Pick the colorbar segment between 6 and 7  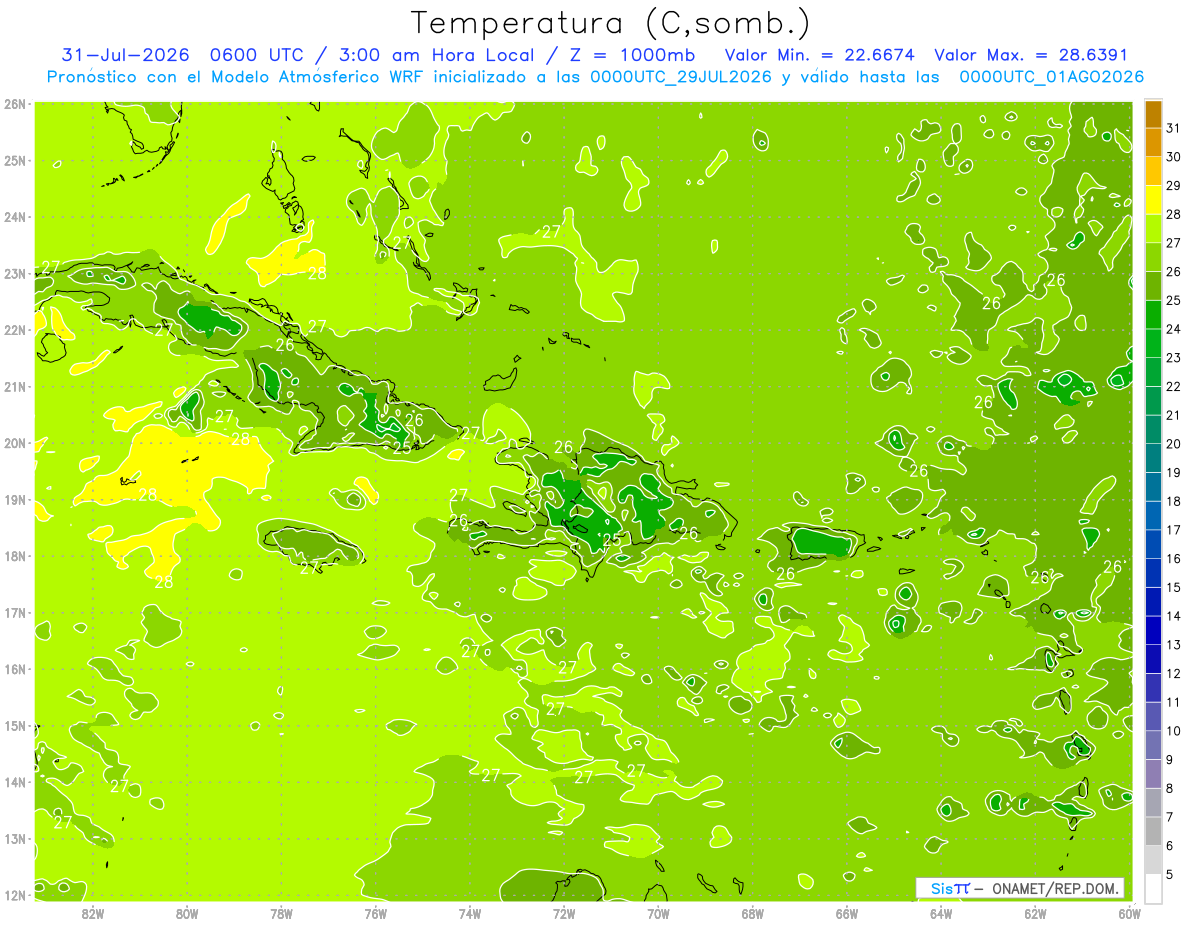[x=1154, y=830]
